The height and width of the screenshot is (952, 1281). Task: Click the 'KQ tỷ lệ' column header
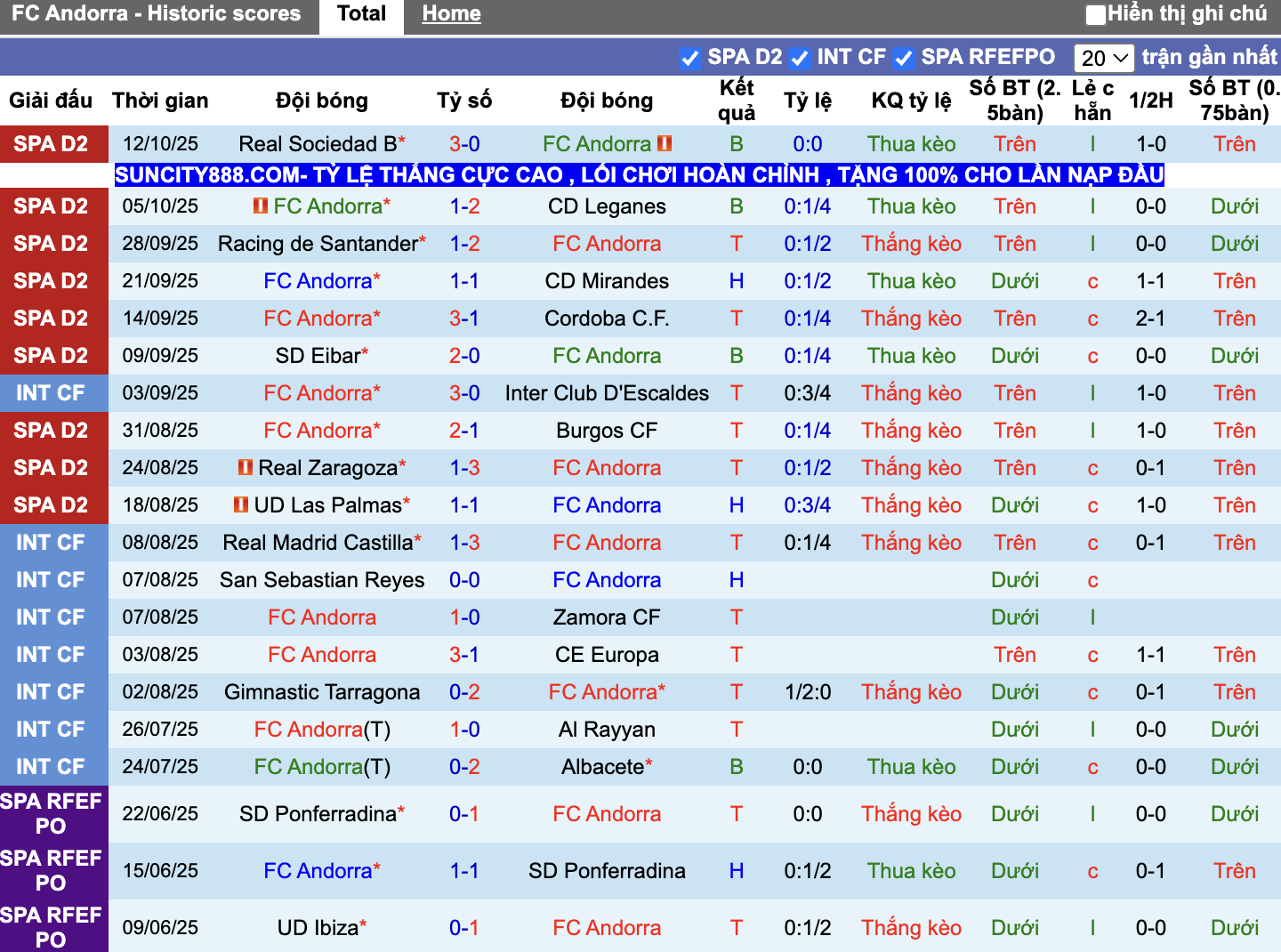coord(911,101)
